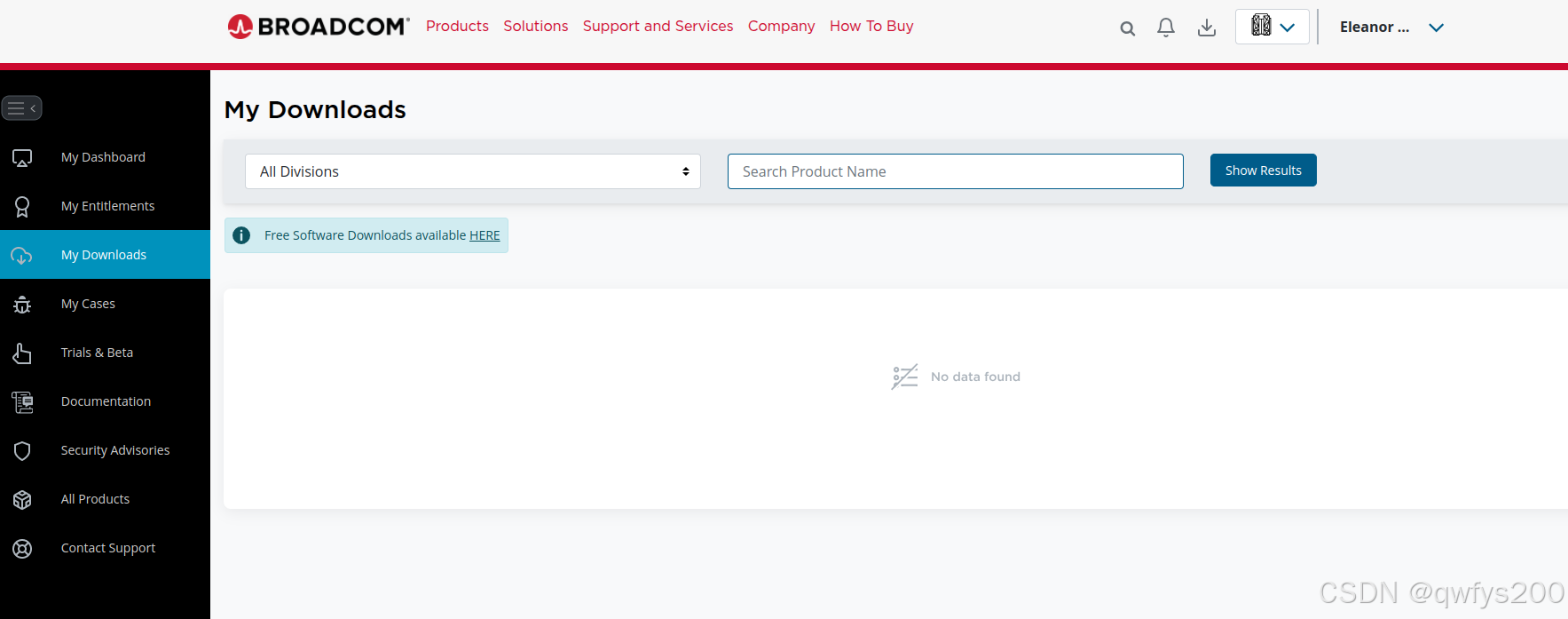Viewport: 1568px width, 619px height.
Task: Open notifications bell icon
Action: [x=1166, y=28]
